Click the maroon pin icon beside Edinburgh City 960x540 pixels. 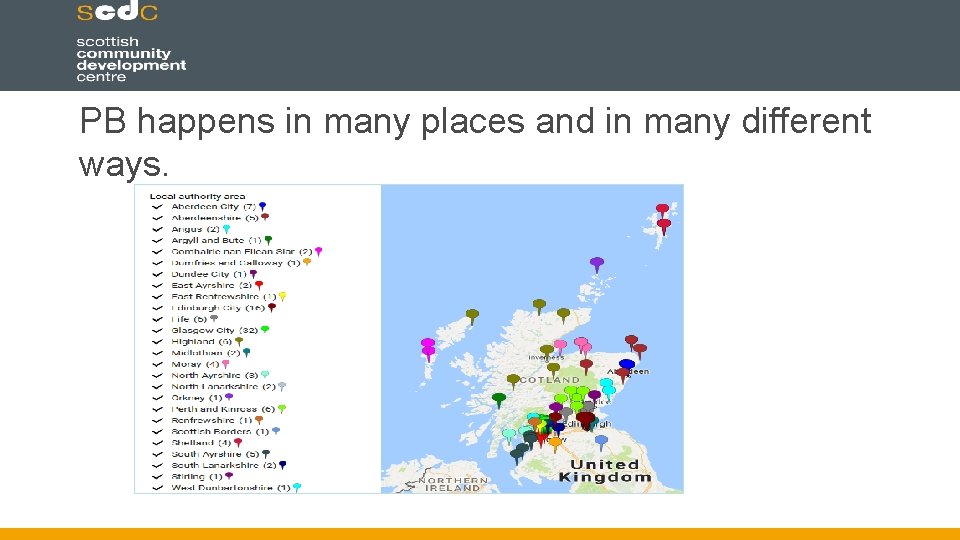[272, 307]
